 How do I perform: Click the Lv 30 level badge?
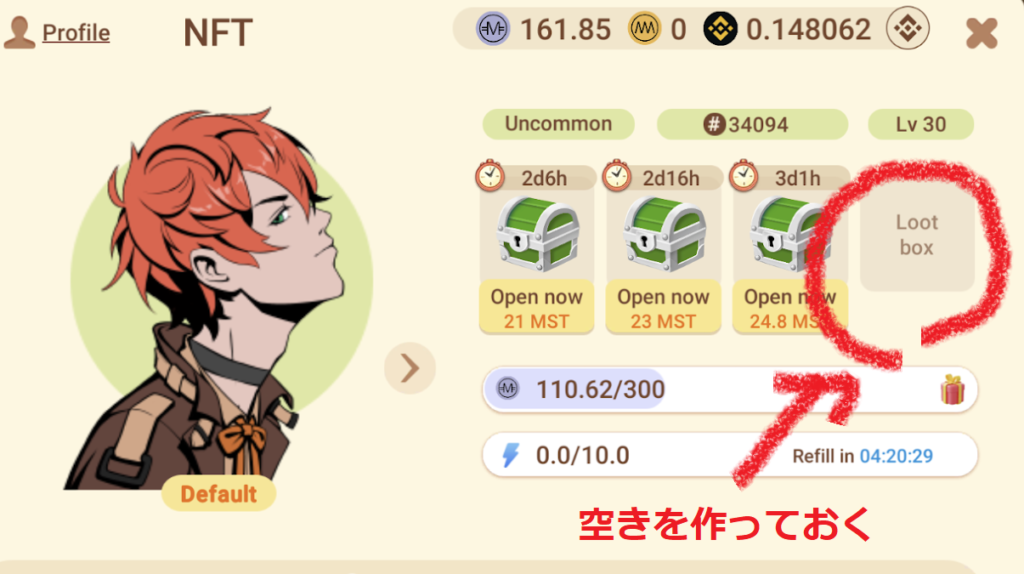pos(921,124)
